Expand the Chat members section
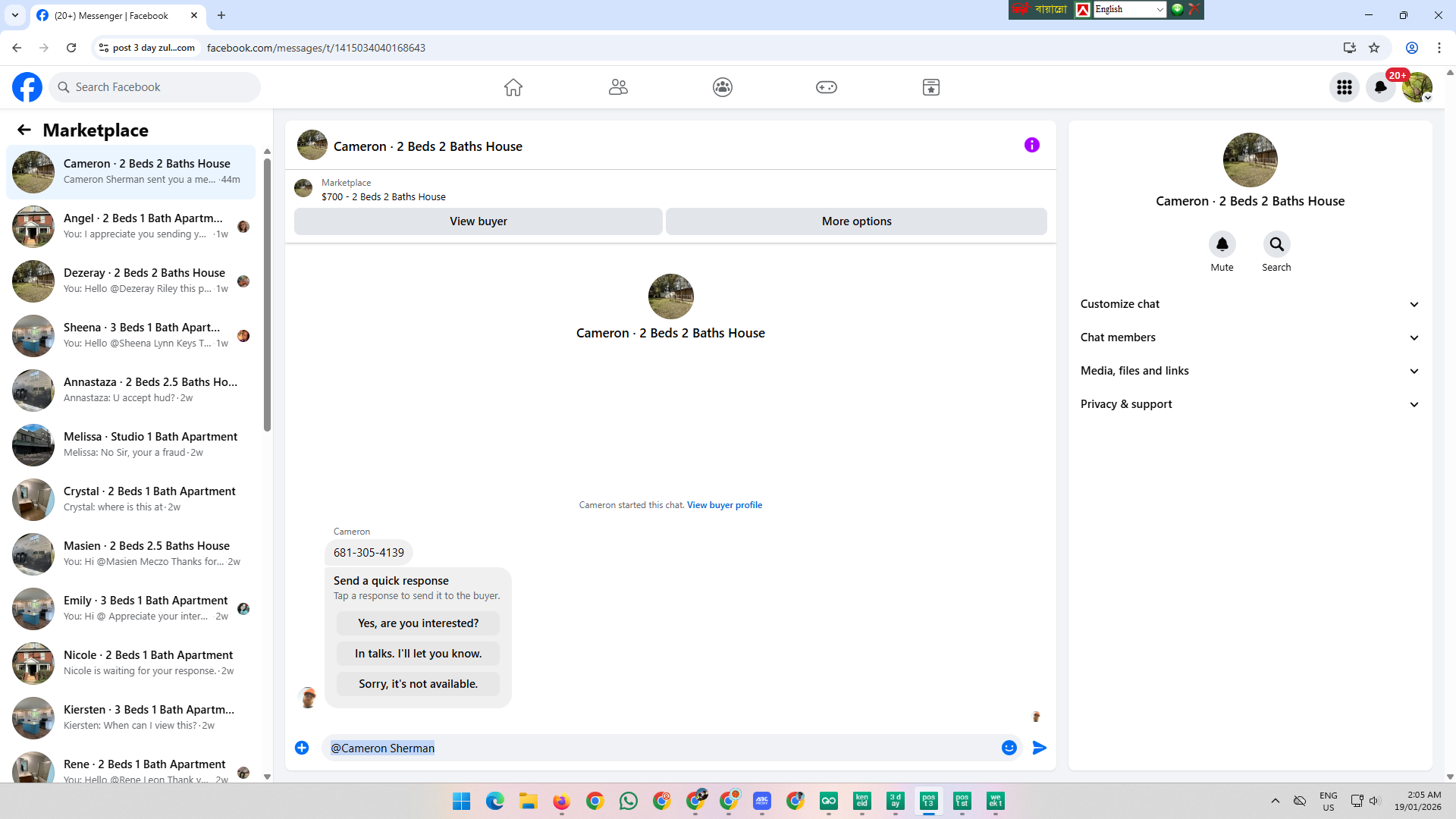This screenshot has height=819, width=1456. click(1250, 337)
